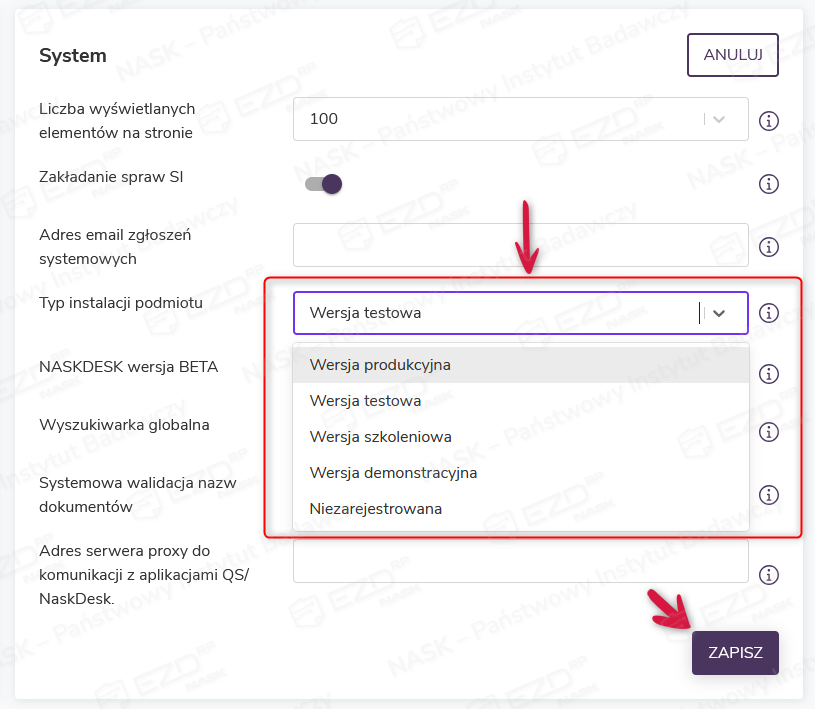The width and height of the screenshot is (815, 709).
Task: Click info icon for Wyszukiwarka globalna
Action: point(769,432)
